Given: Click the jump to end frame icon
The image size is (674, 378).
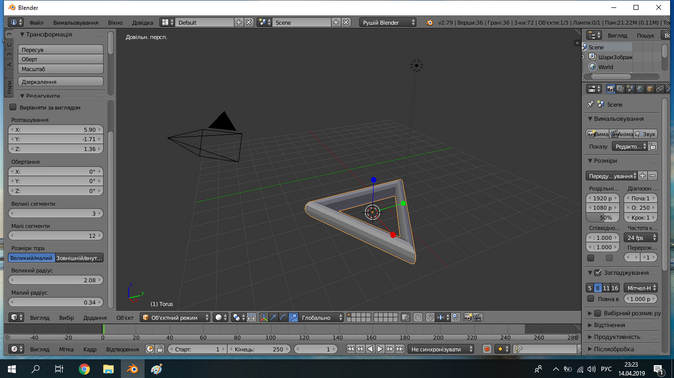Looking at the screenshot, I should point(400,349).
